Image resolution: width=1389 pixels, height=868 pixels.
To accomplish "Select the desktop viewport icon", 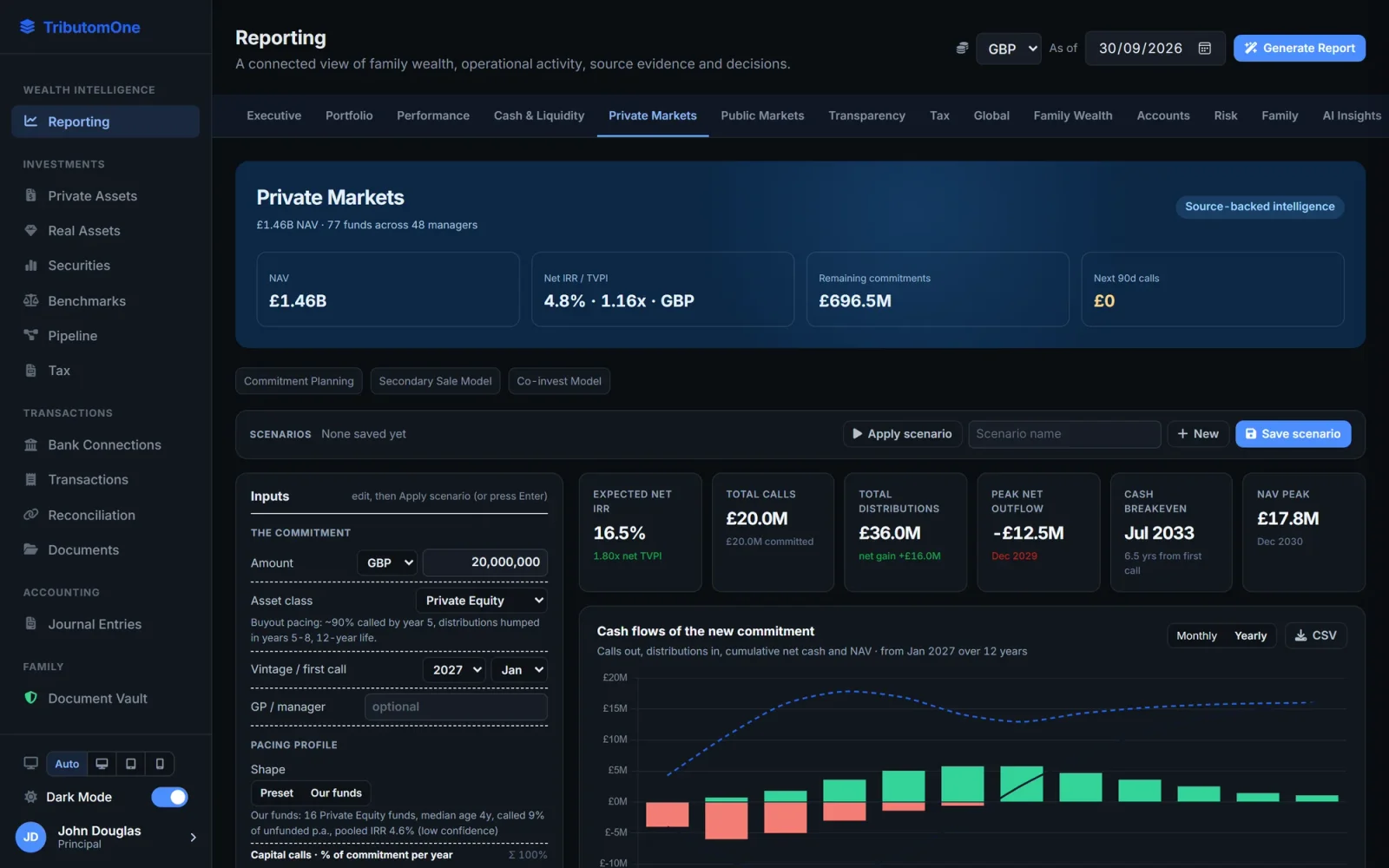I will [102, 764].
